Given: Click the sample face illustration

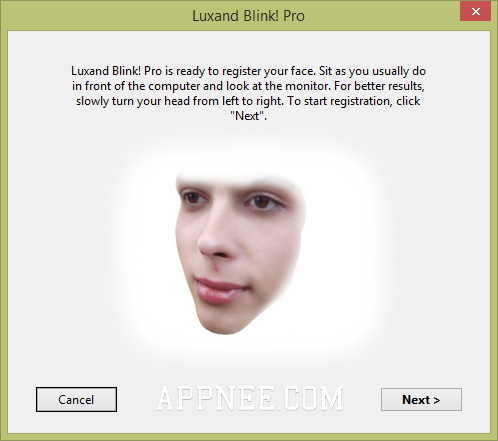Looking at the screenshot, I should pyautogui.click(x=240, y=253).
